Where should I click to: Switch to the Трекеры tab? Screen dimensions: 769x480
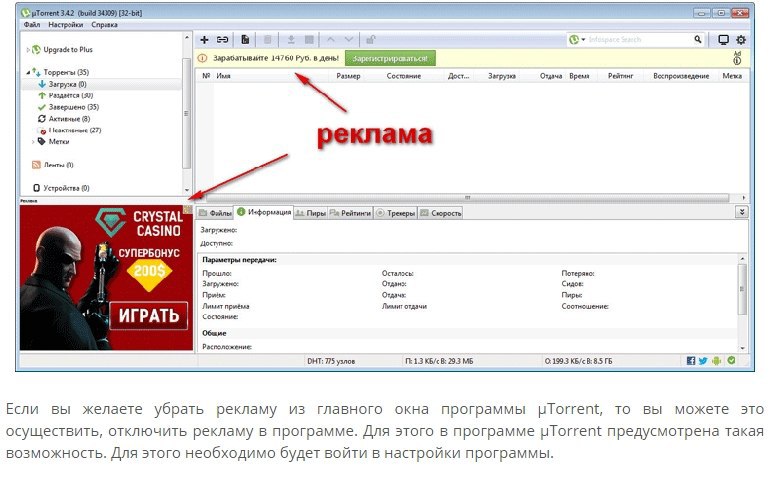pyautogui.click(x=399, y=213)
